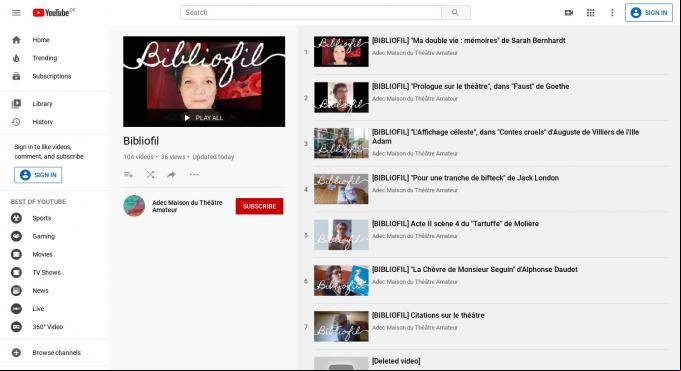Click the Live icon

pos(16,309)
